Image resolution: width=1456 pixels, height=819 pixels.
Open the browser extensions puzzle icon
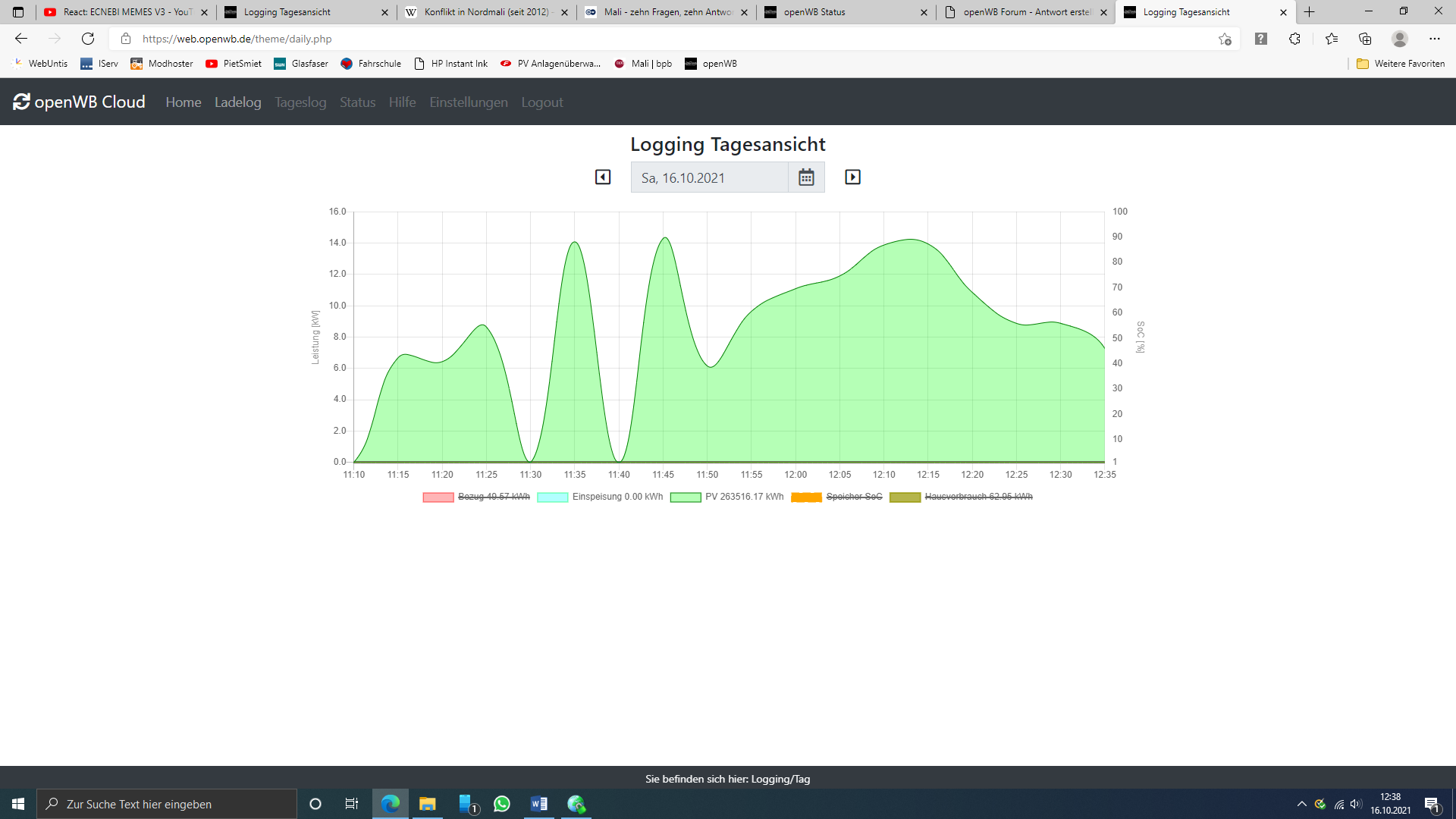coord(1294,39)
